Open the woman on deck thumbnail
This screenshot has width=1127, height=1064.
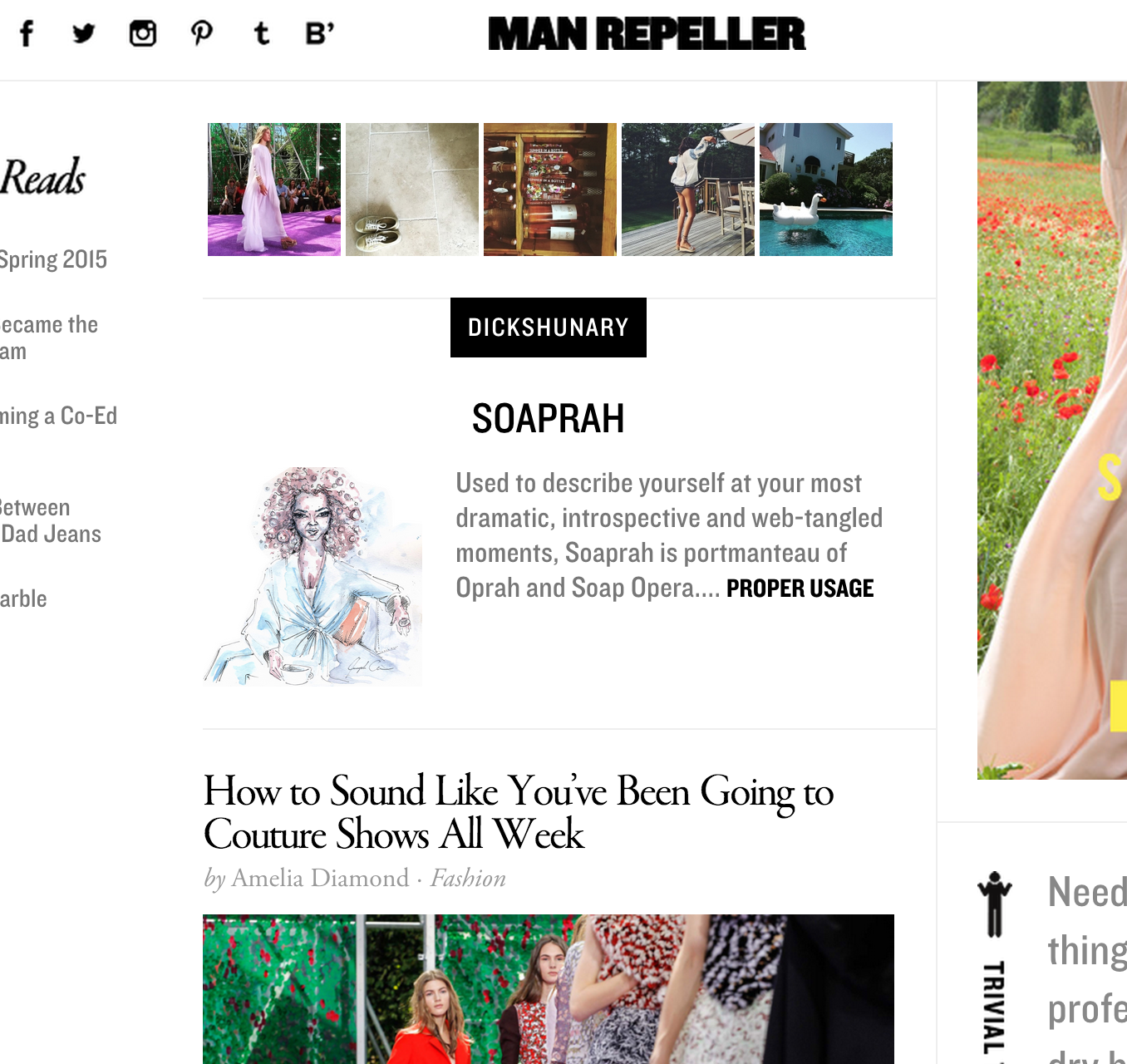[688, 190]
